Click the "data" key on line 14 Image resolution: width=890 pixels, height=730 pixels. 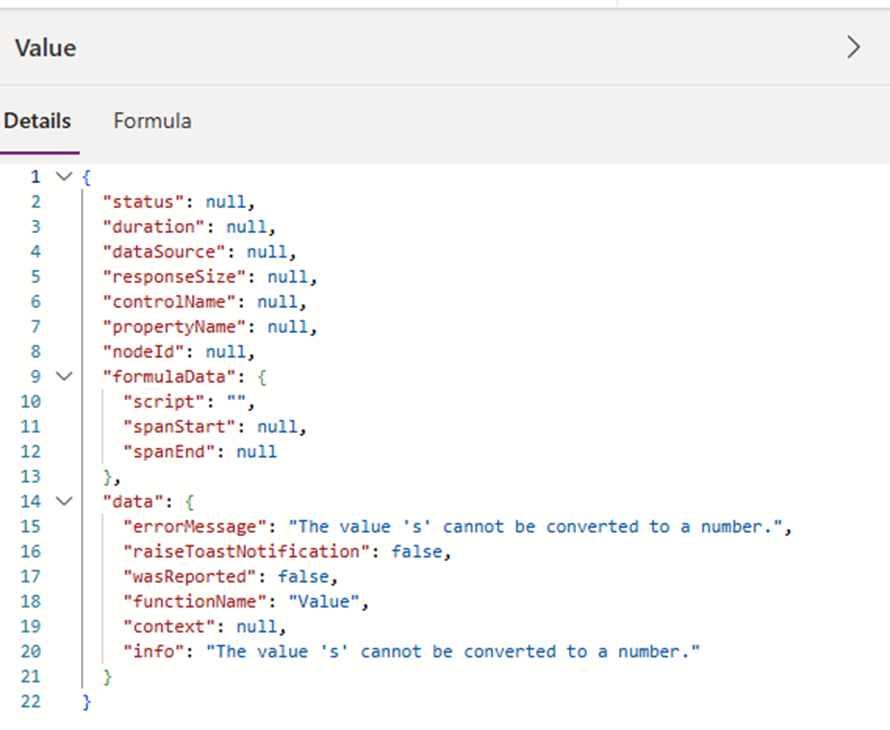tap(133, 502)
